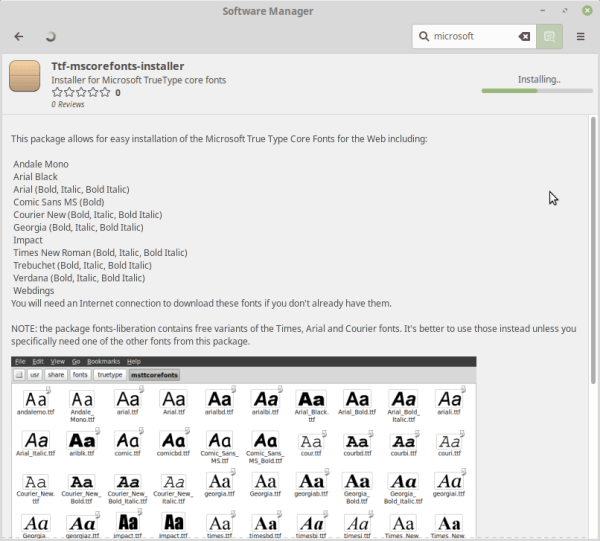Click the font folder screenshot thumbnail

(244, 447)
